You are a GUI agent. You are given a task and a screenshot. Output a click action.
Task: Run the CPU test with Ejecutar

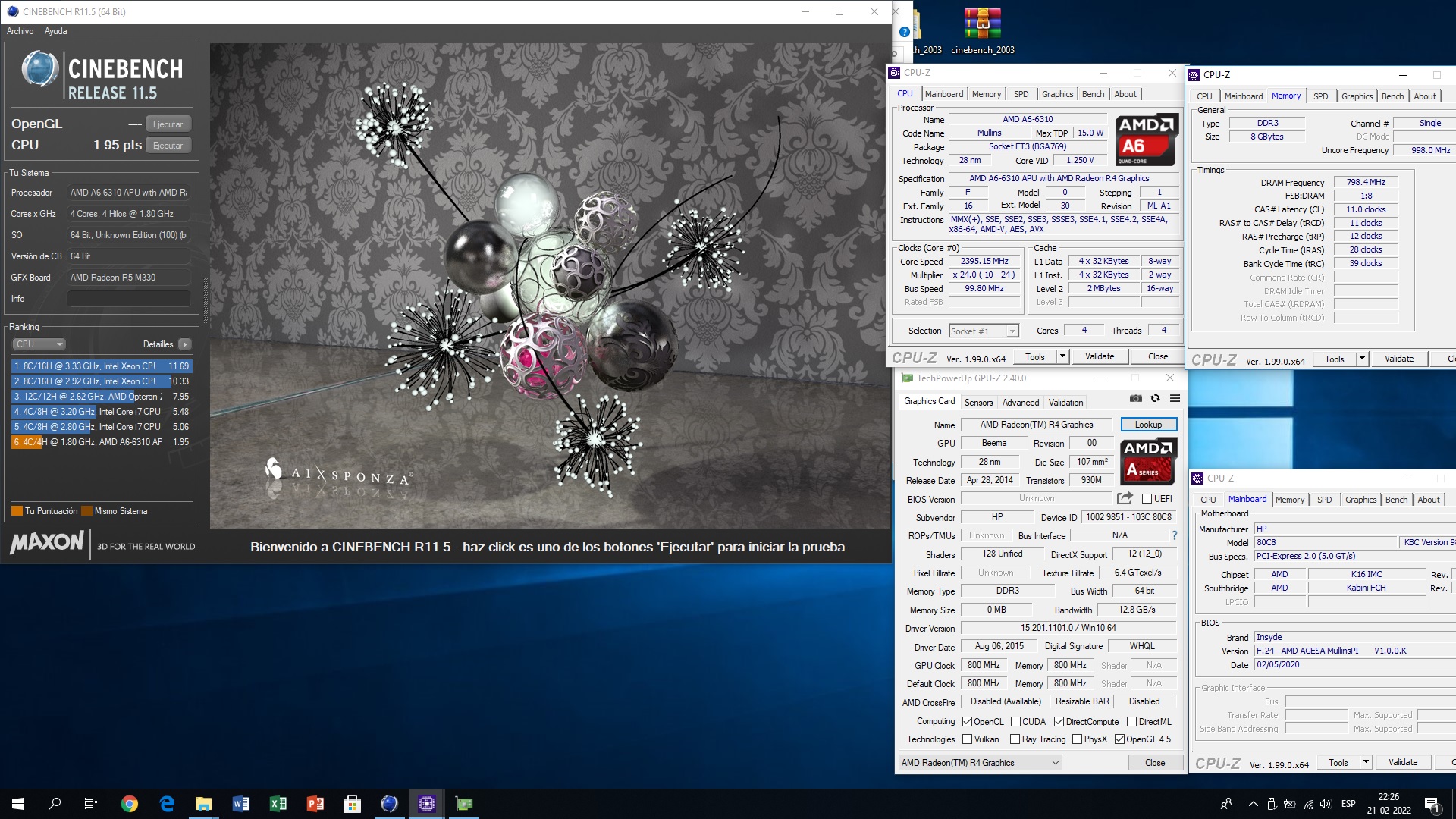coord(168,146)
